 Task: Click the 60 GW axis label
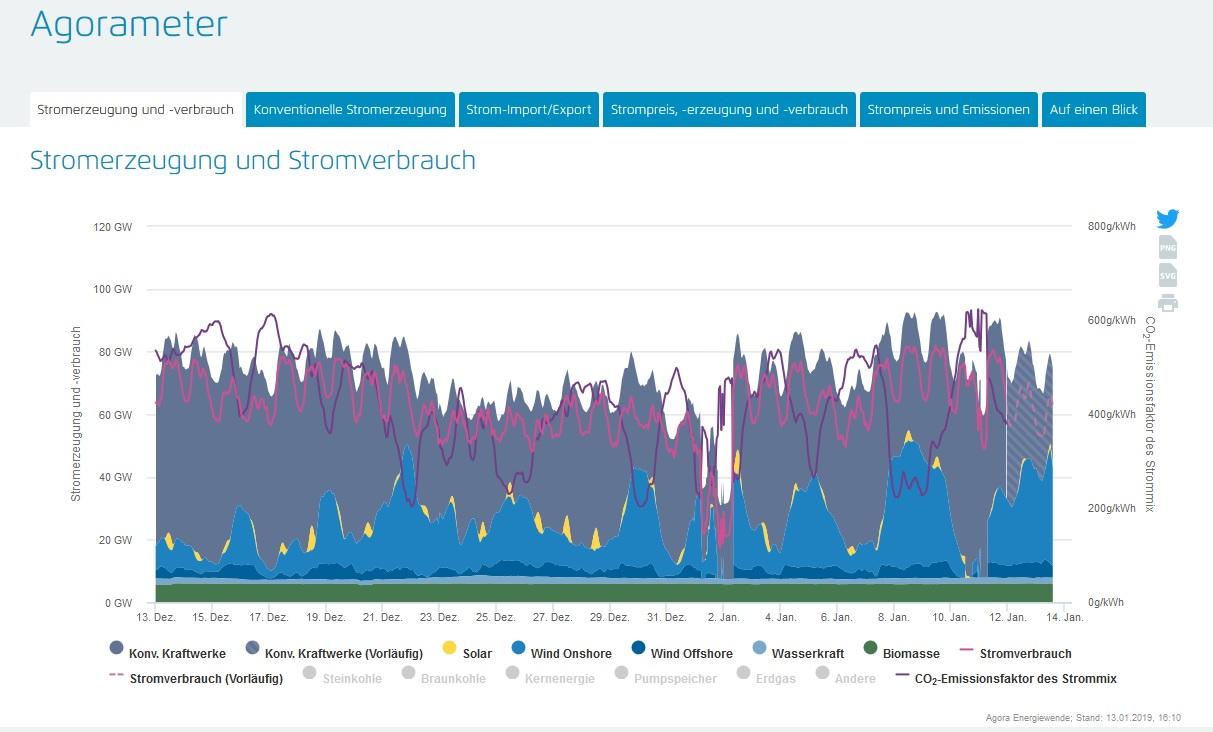(117, 415)
